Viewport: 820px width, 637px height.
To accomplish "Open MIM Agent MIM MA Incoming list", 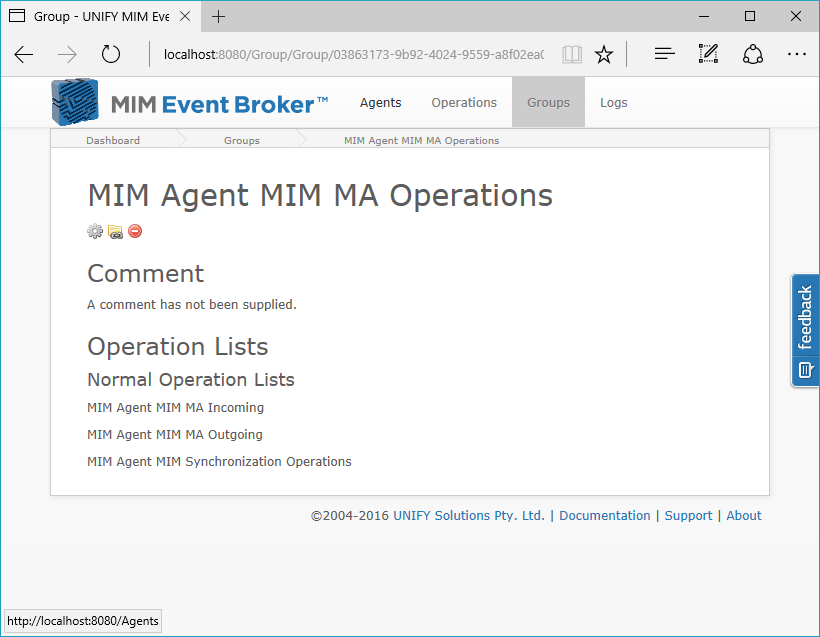I will pyautogui.click(x=175, y=407).
